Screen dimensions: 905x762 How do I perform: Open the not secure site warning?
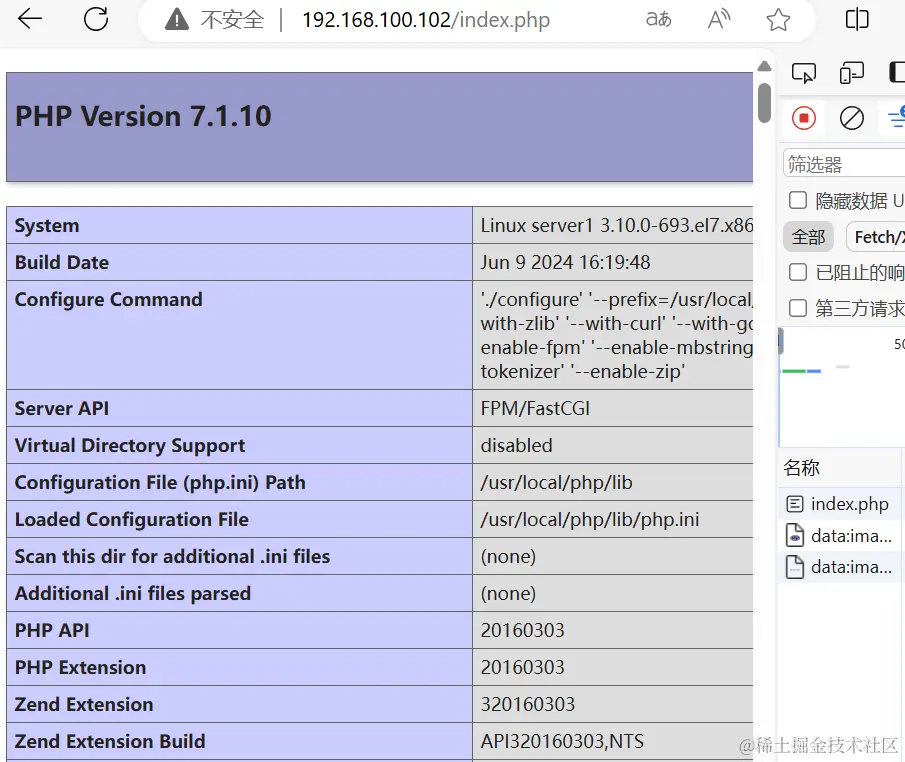coord(214,20)
